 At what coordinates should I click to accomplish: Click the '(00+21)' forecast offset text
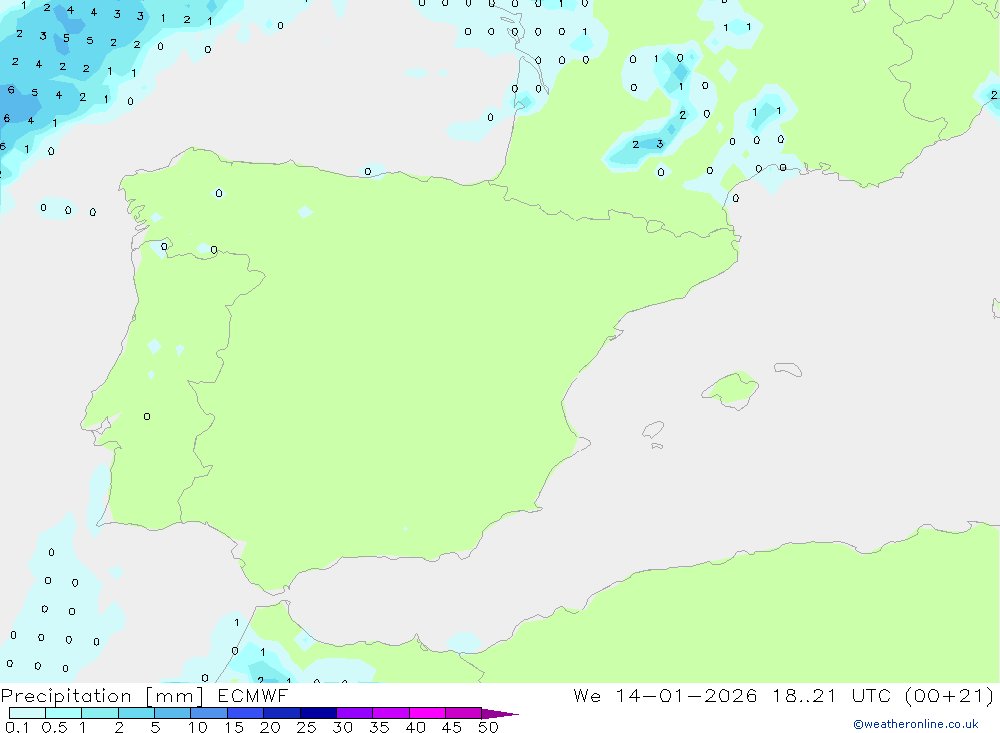coord(950,696)
